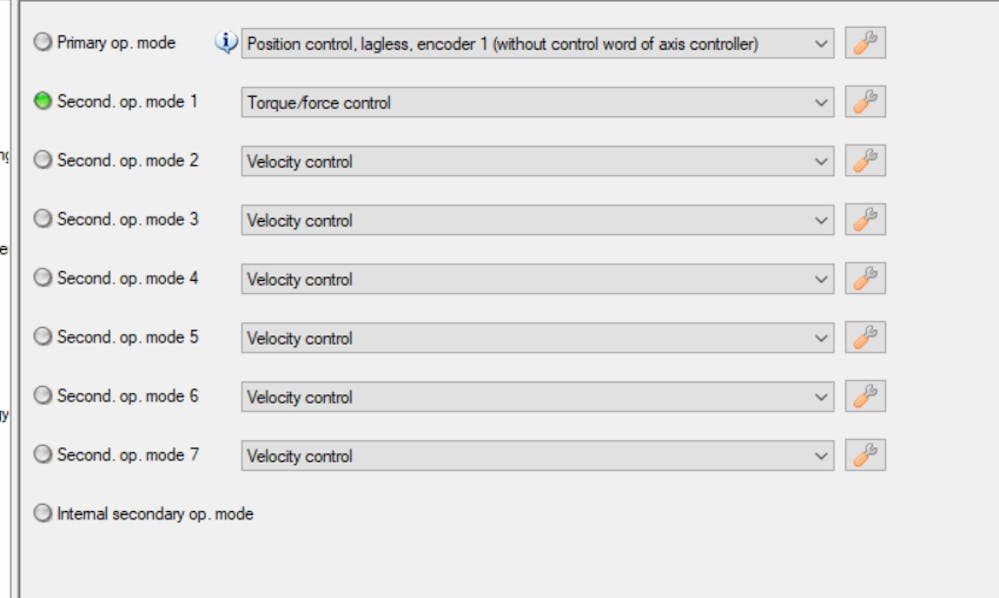Click the info icon beside Primary op. mode
This screenshot has width=999, height=598.
pos(227,43)
